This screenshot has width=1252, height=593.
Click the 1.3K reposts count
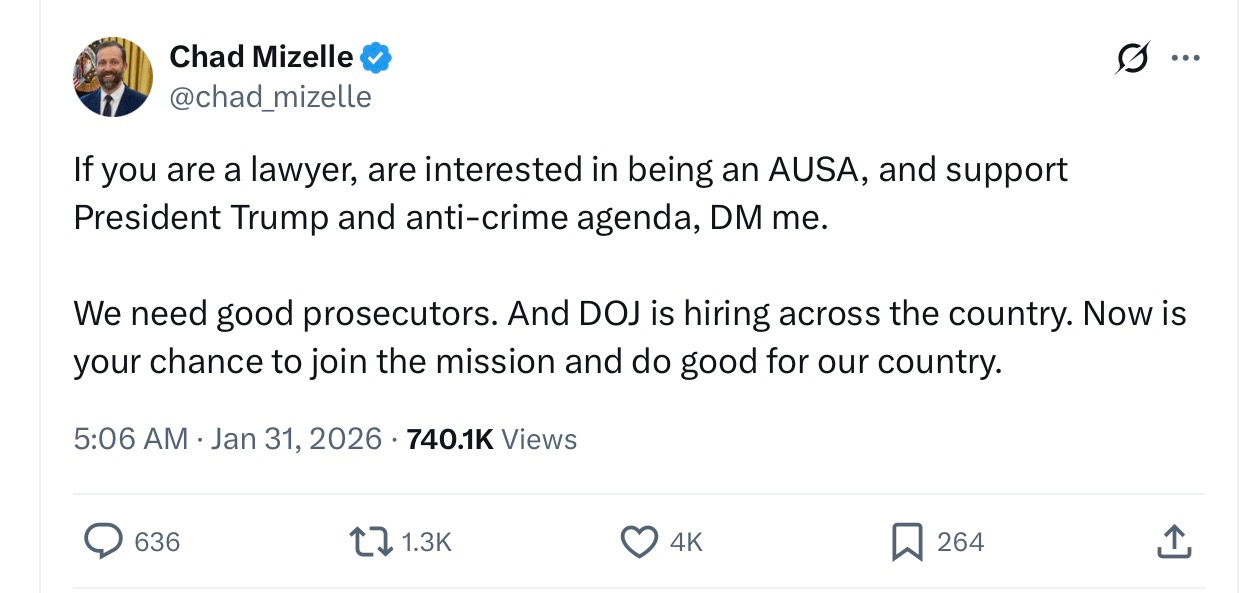(426, 542)
